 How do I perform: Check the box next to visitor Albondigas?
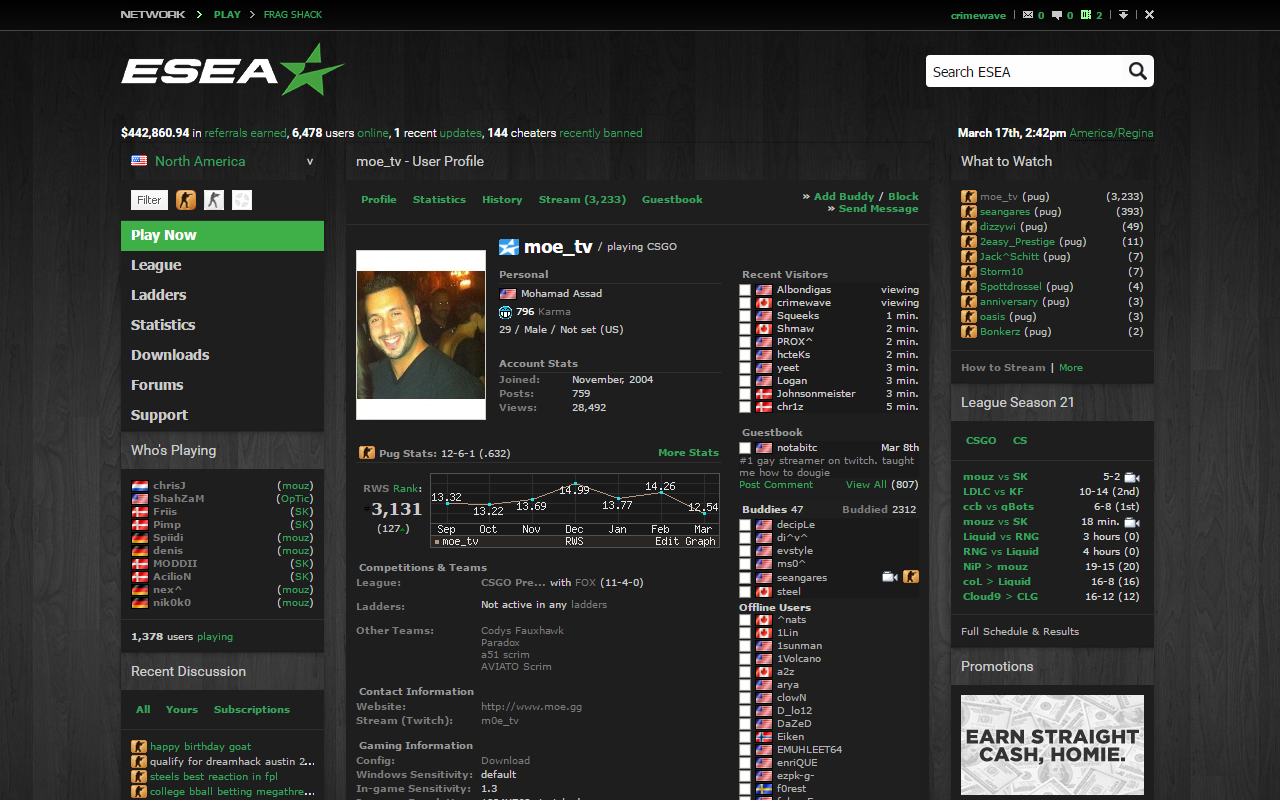[x=745, y=290]
